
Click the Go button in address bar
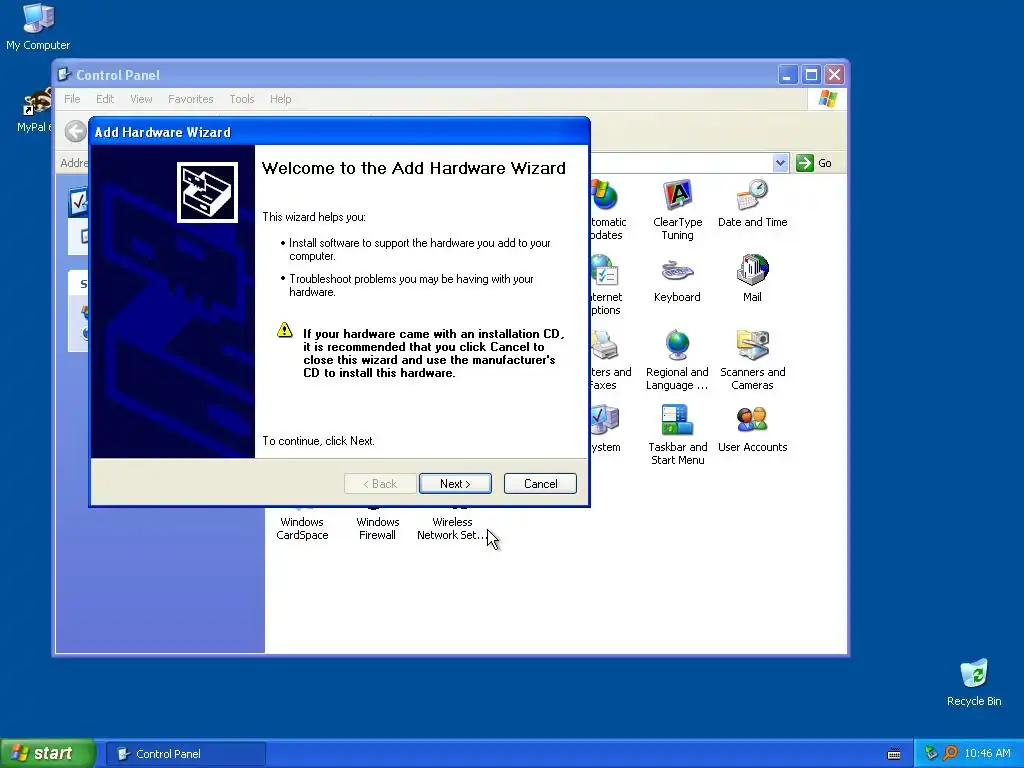point(814,163)
